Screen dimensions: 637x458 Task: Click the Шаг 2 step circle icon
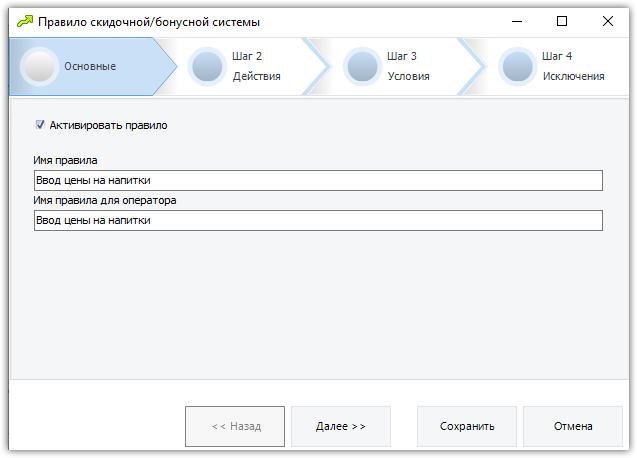coord(207,67)
